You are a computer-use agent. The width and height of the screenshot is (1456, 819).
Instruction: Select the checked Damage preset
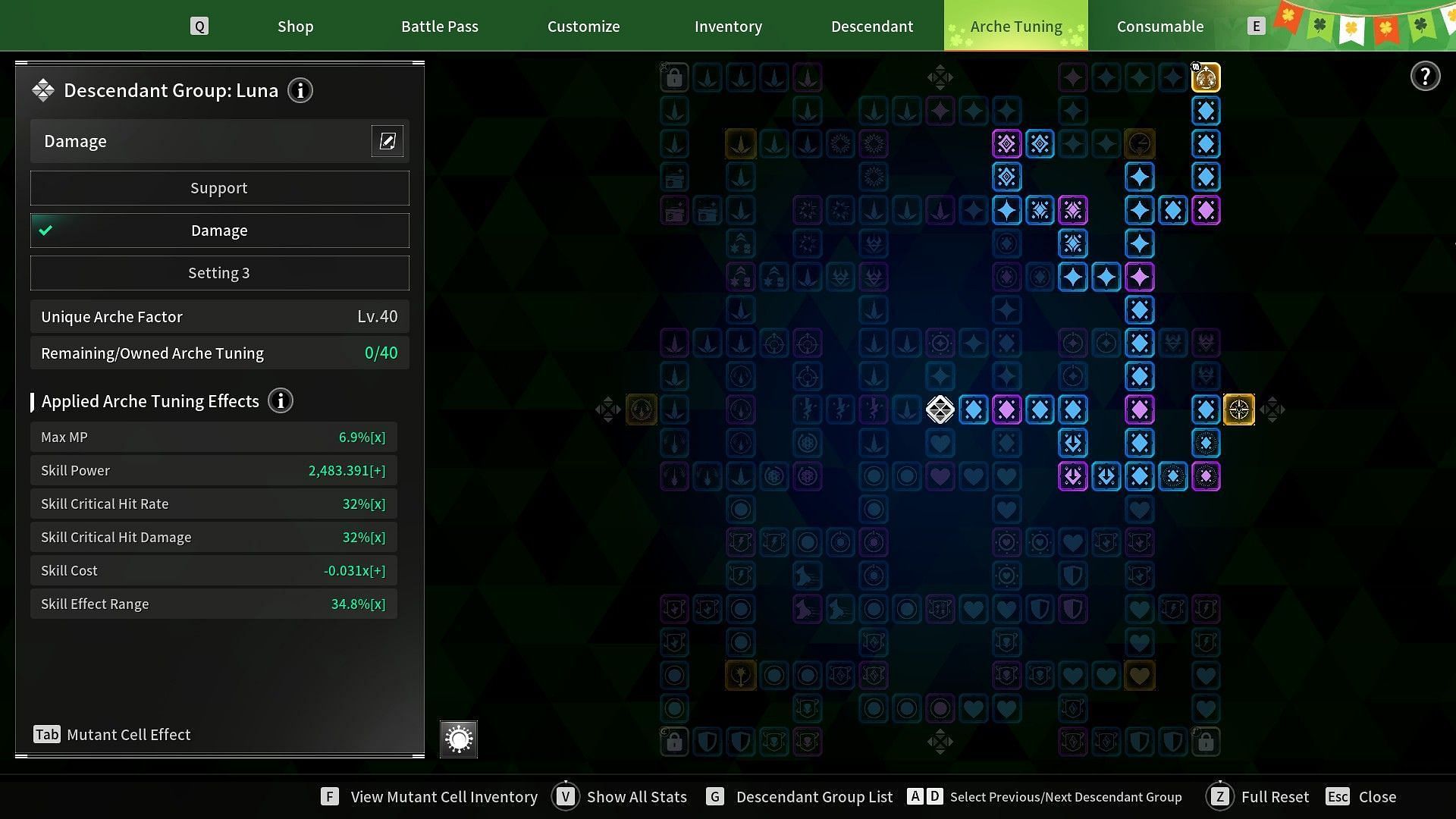[220, 231]
